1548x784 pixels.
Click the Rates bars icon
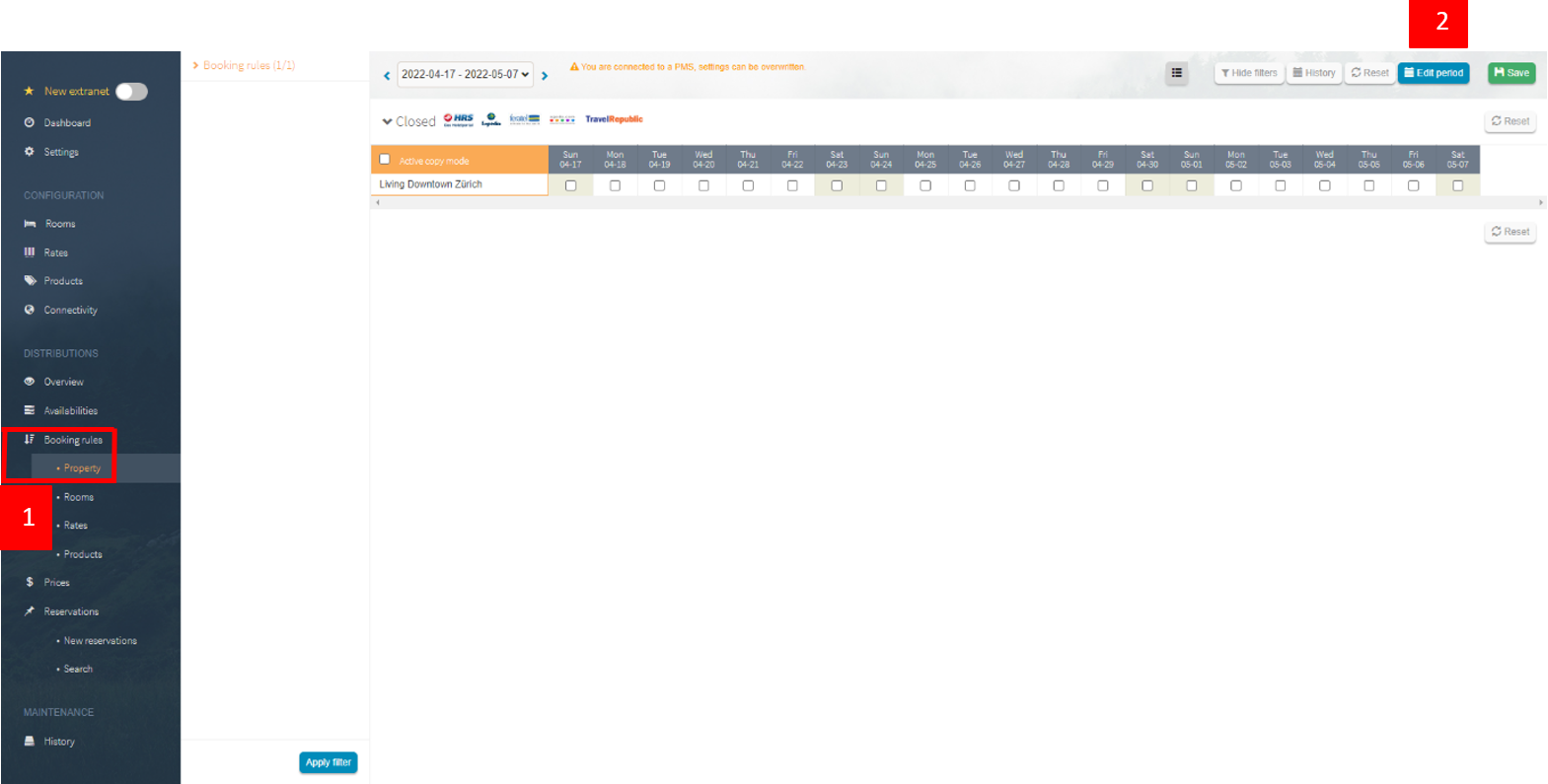[30, 252]
